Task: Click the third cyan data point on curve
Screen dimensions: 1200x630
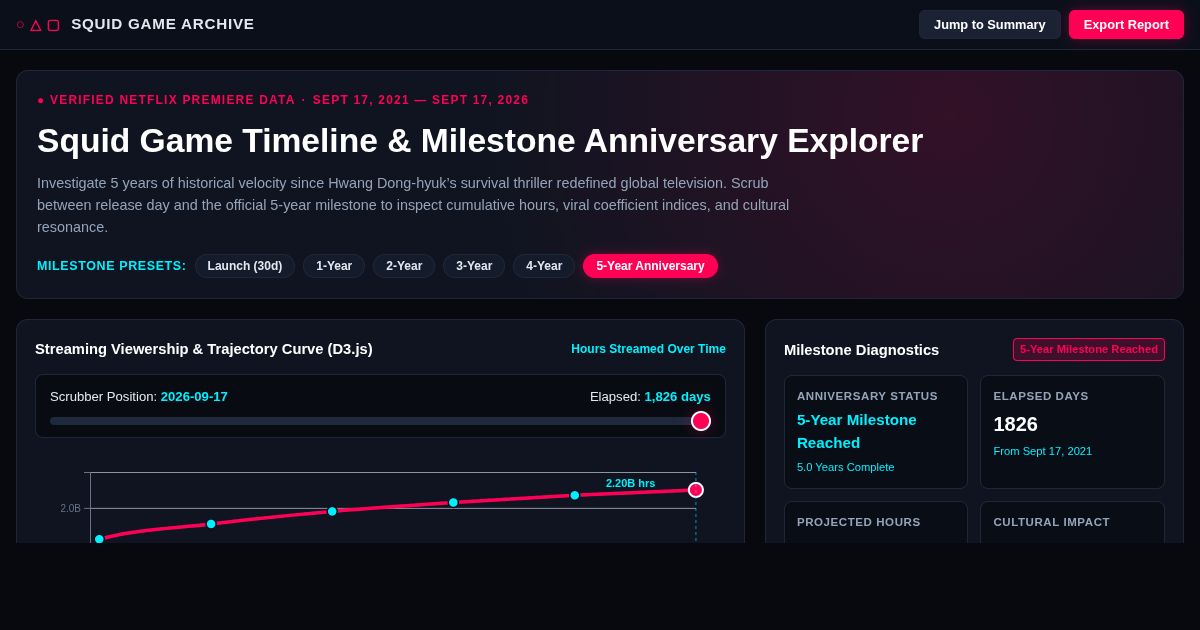Action: coord(332,511)
